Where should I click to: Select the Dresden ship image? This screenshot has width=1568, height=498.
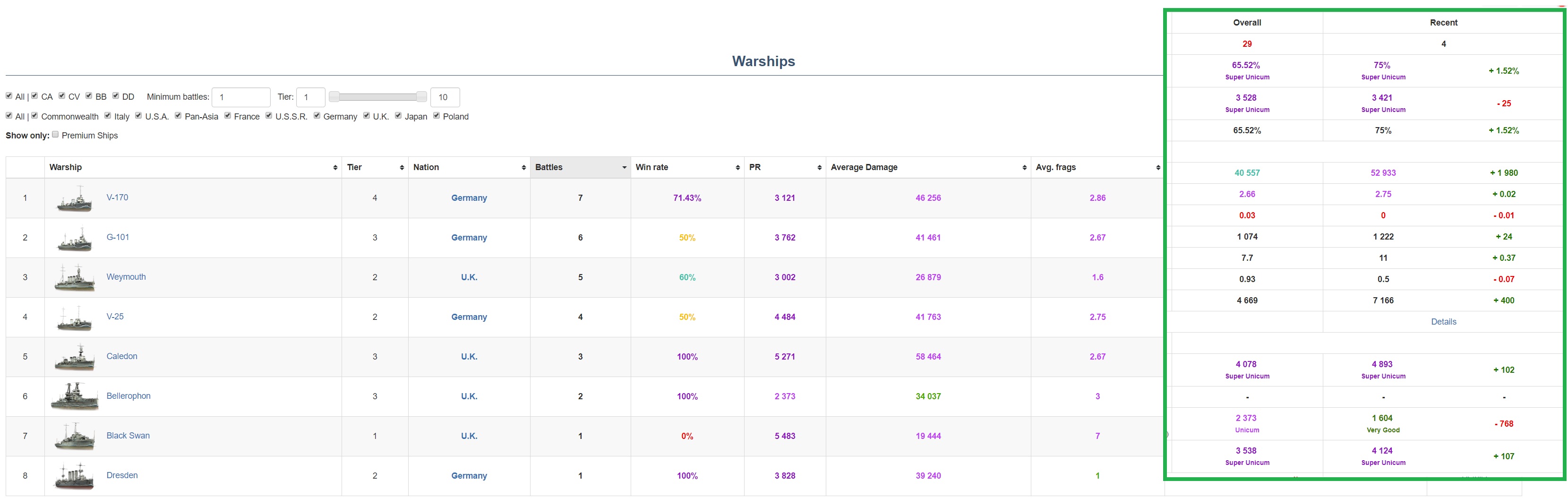[74, 476]
